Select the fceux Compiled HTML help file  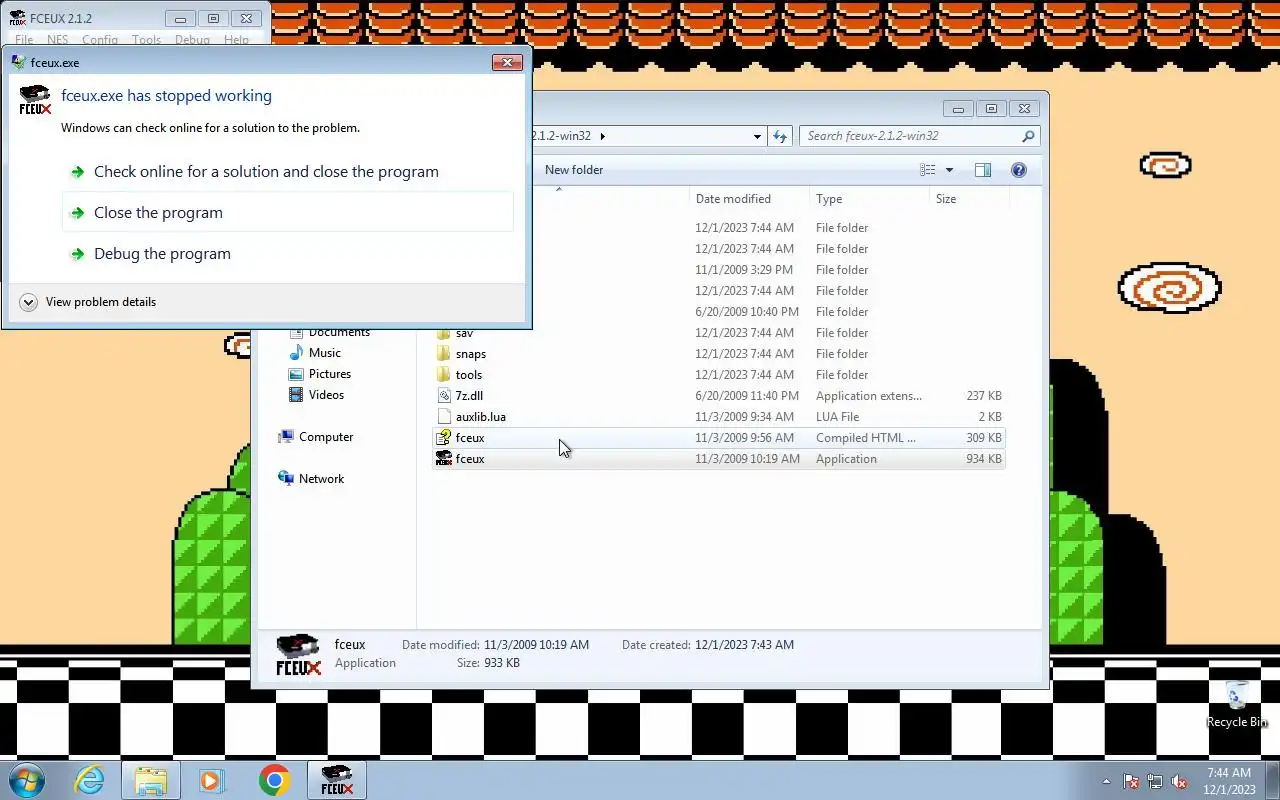718,438
